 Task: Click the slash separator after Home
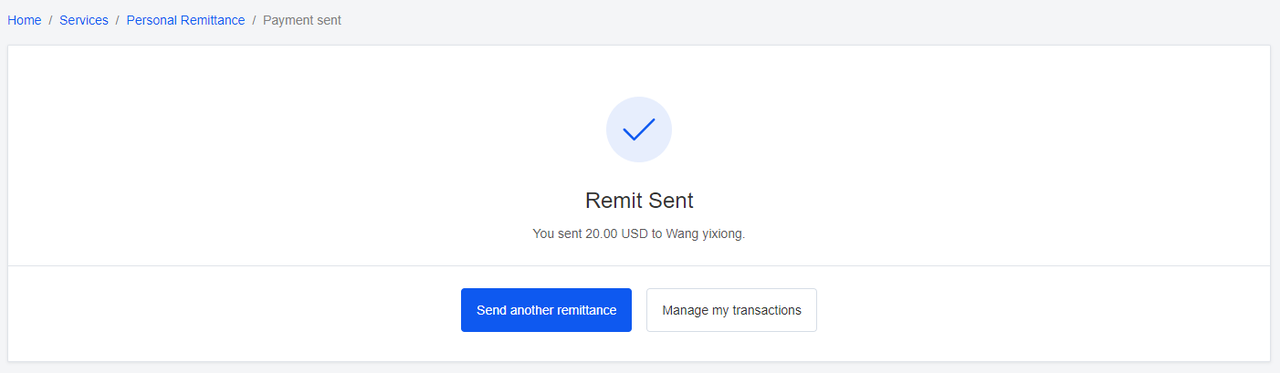50,20
